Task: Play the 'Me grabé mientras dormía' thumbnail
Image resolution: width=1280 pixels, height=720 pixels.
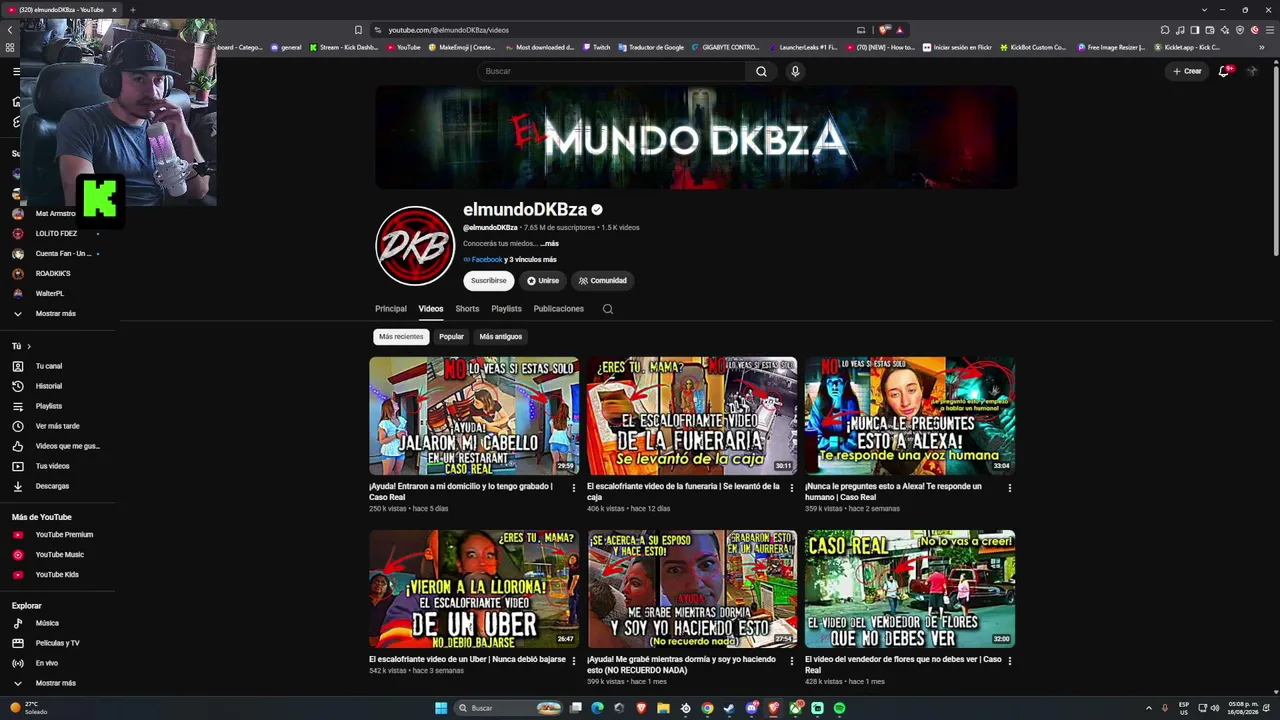Action: pyautogui.click(x=692, y=589)
